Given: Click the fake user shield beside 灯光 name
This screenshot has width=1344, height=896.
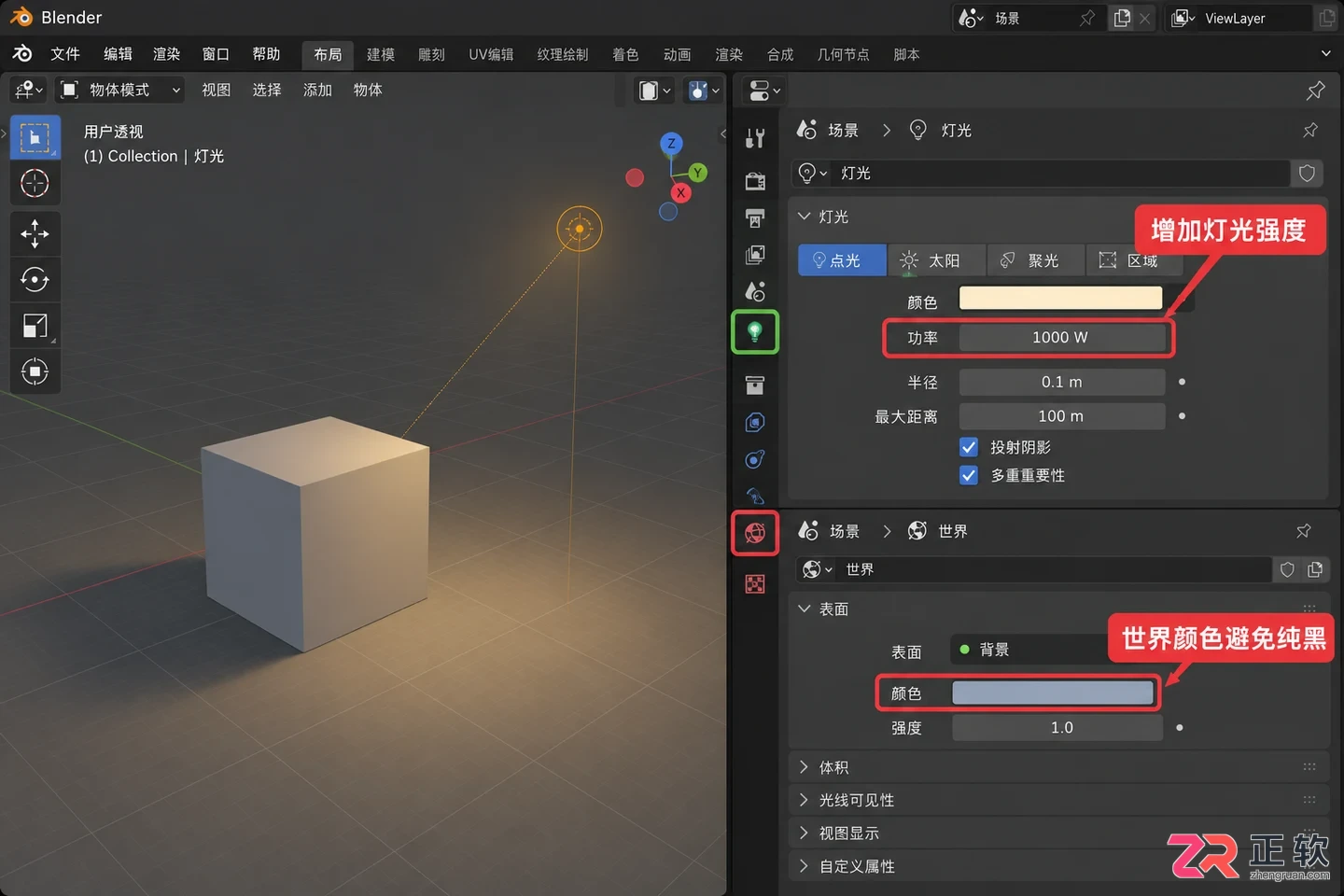Looking at the screenshot, I should tap(1308, 173).
